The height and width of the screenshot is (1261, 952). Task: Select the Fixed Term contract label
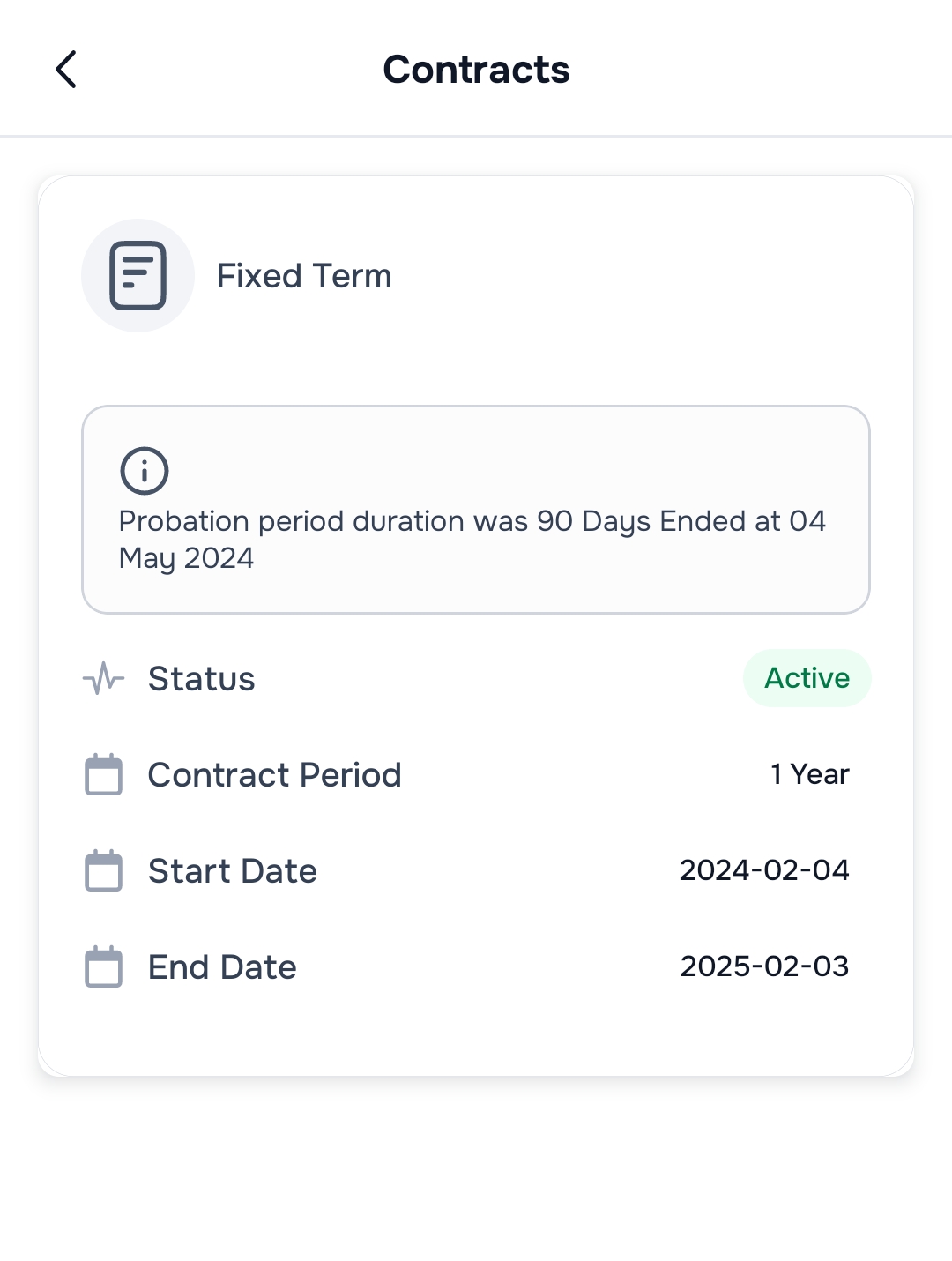pos(304,276)
